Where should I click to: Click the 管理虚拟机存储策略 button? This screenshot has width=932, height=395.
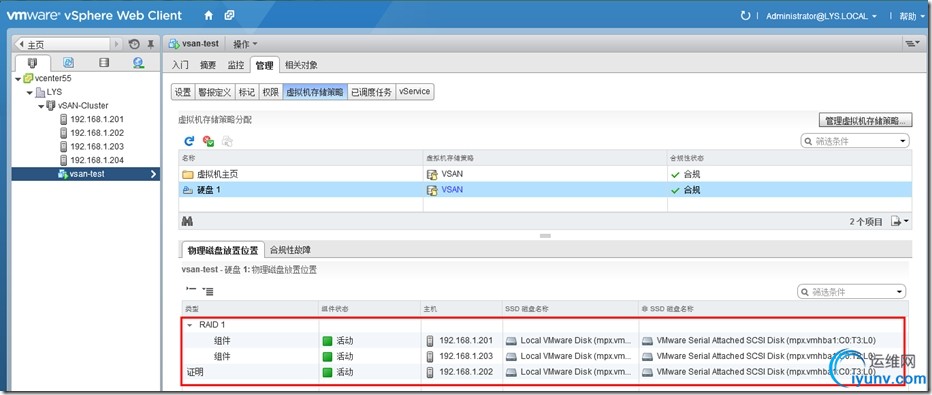pyautogui.click(x=865, y=121)
